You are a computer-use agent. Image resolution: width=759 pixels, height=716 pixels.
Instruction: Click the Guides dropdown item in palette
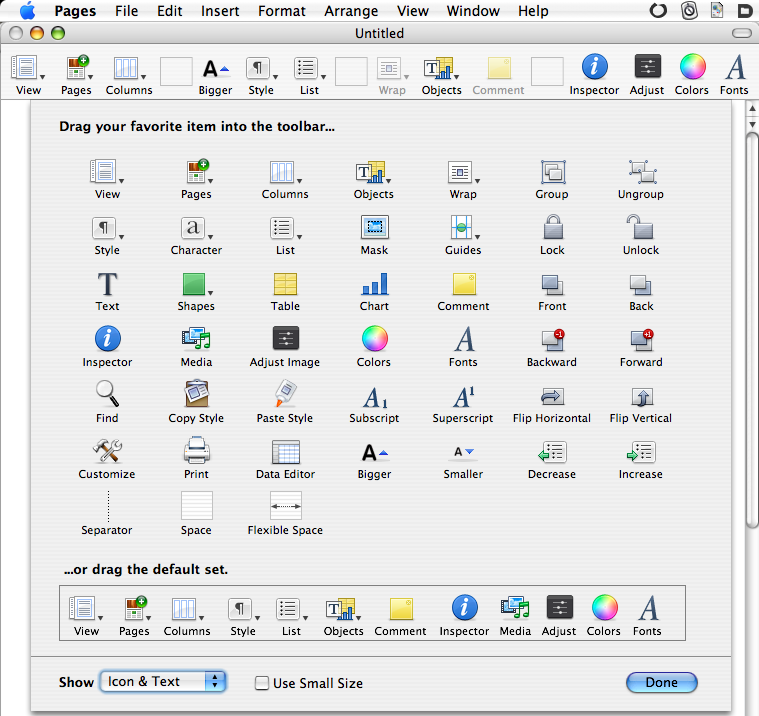coord(463,236)
